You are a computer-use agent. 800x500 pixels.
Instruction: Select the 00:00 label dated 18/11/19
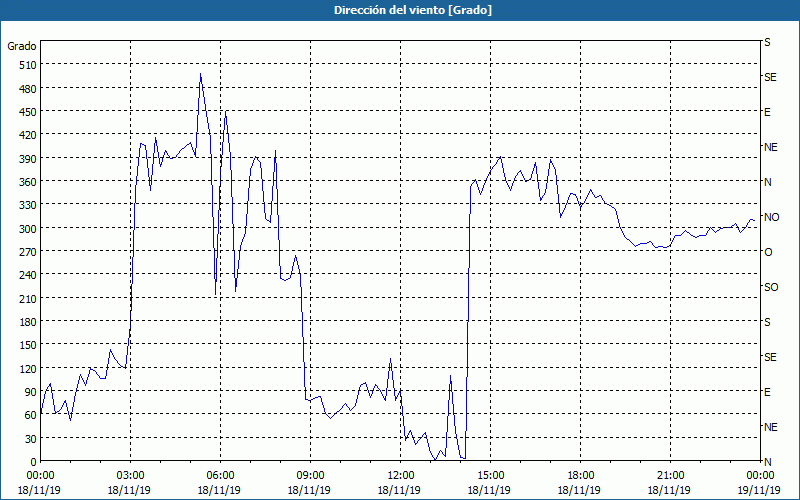(40, 476)
